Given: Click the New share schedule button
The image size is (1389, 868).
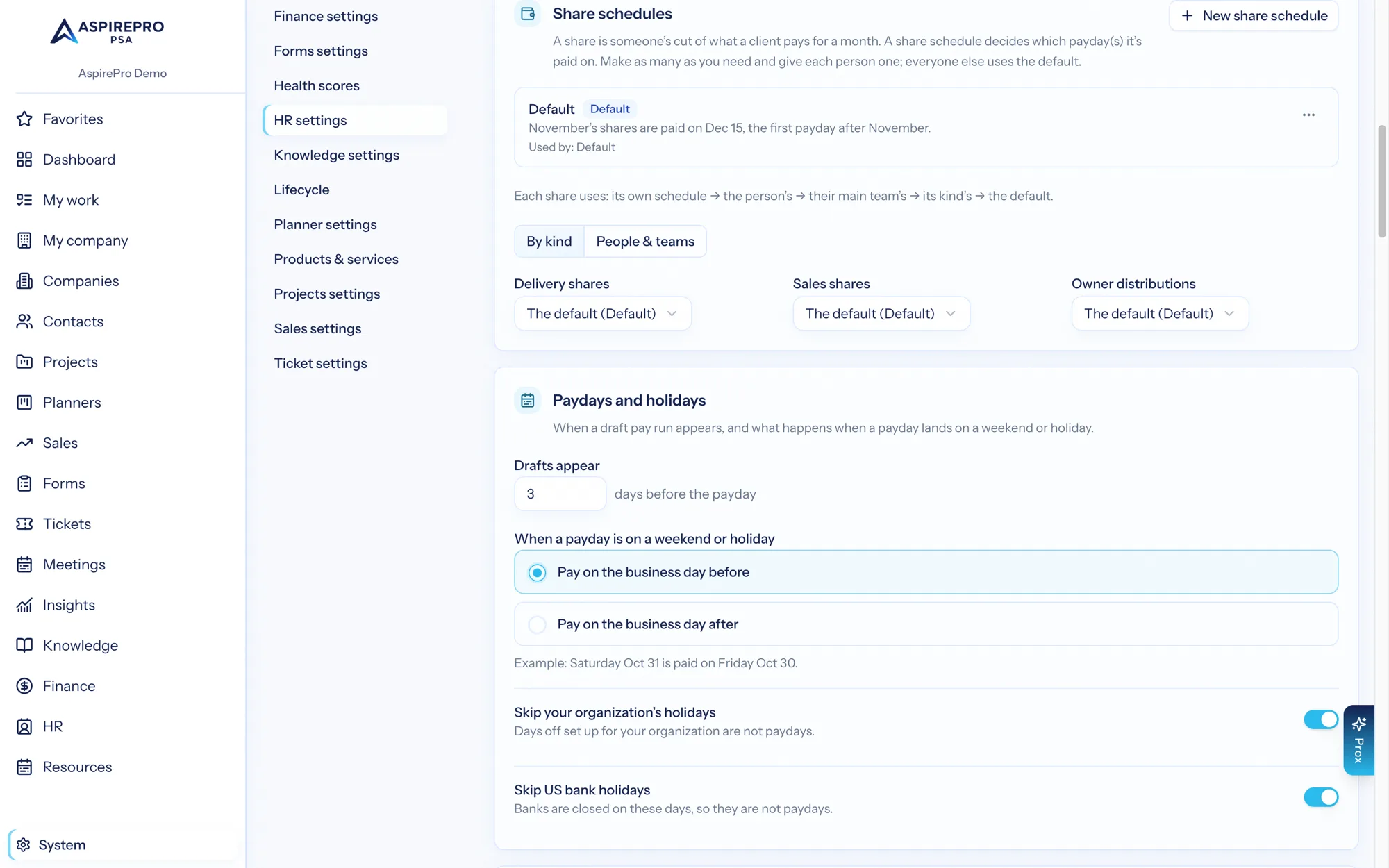Looking at the screenshot, I should (x=1253, y=15).
